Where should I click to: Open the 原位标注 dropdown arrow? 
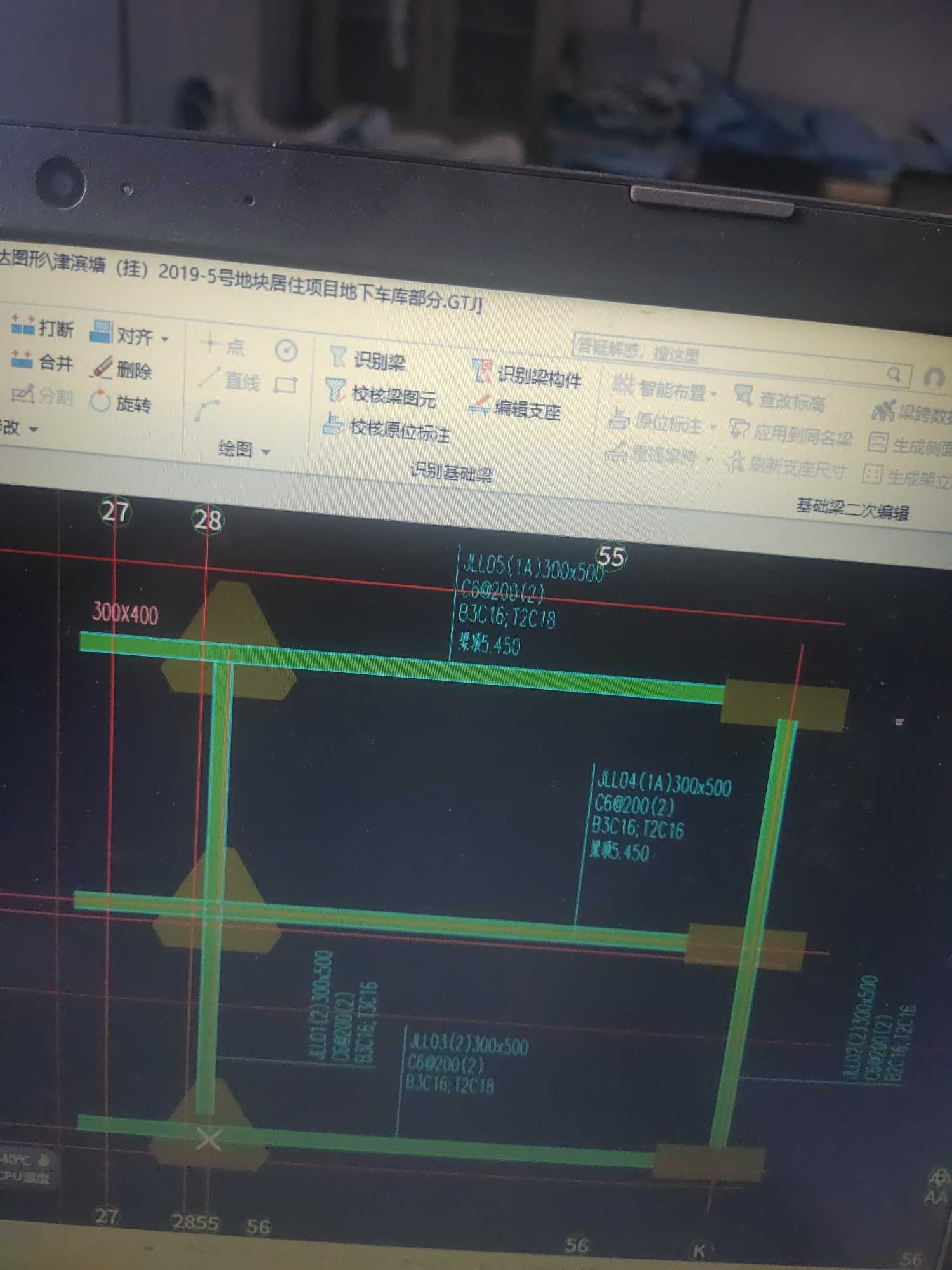[712, 427]
